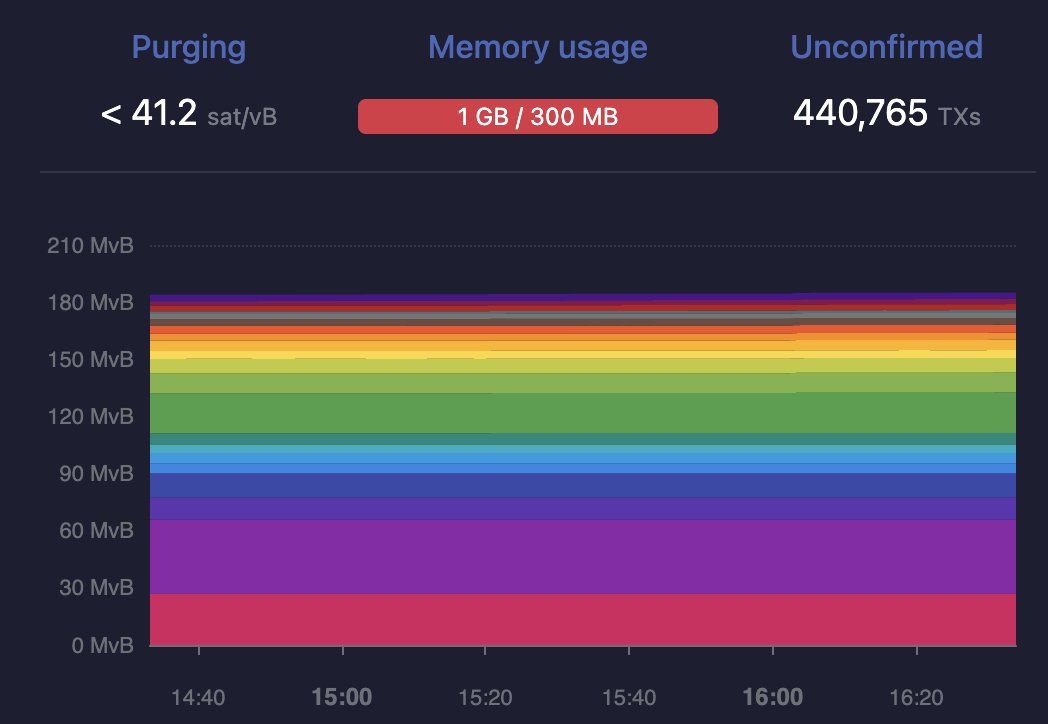Image resolution: width=1048 pixels, height=724 pixels.
Task: Click the light blue fee band
Action: [583, 459]
